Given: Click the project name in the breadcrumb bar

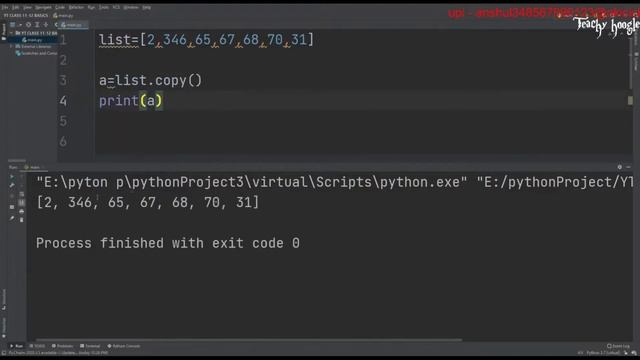Looking at the screenshot, I should (26, 16).
